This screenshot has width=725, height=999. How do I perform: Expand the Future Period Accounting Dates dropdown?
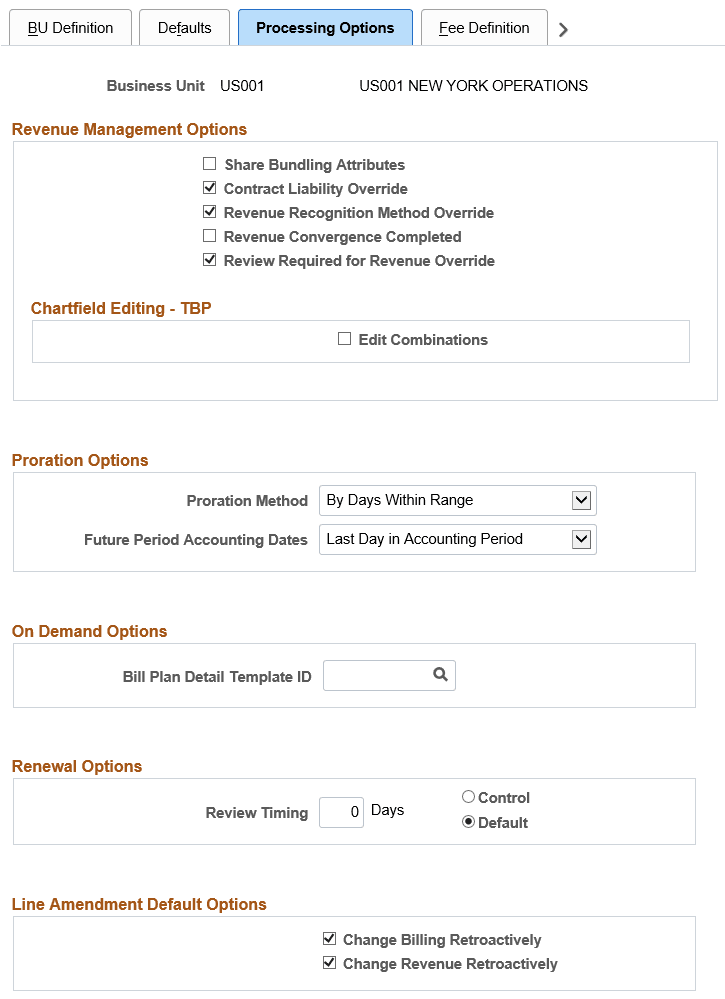tap(588, 539)
